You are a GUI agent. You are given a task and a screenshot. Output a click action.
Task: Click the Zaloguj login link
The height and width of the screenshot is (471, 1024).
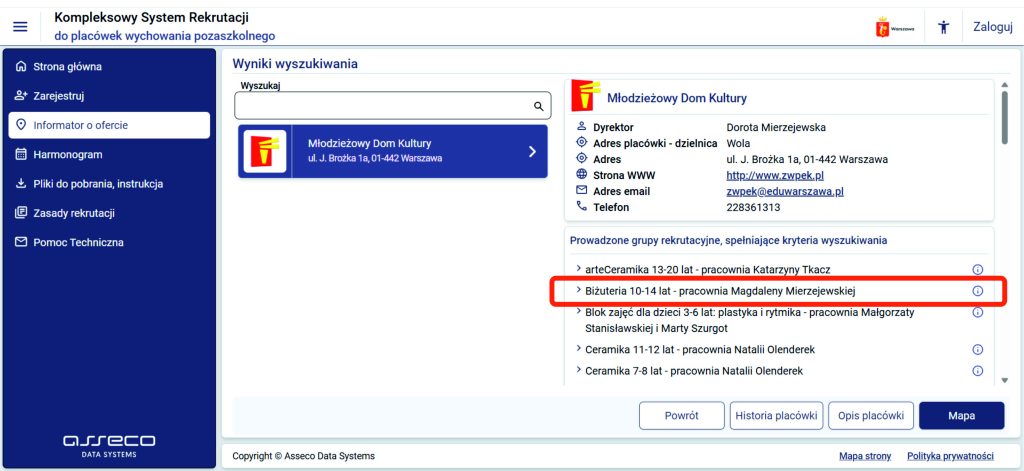[993, 27]
